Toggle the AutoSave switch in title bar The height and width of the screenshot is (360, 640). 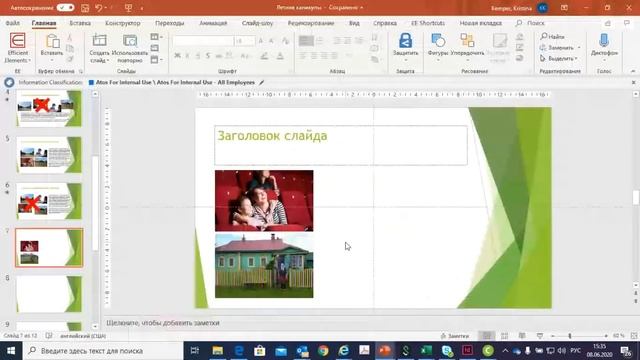click(x=65, y=8)
